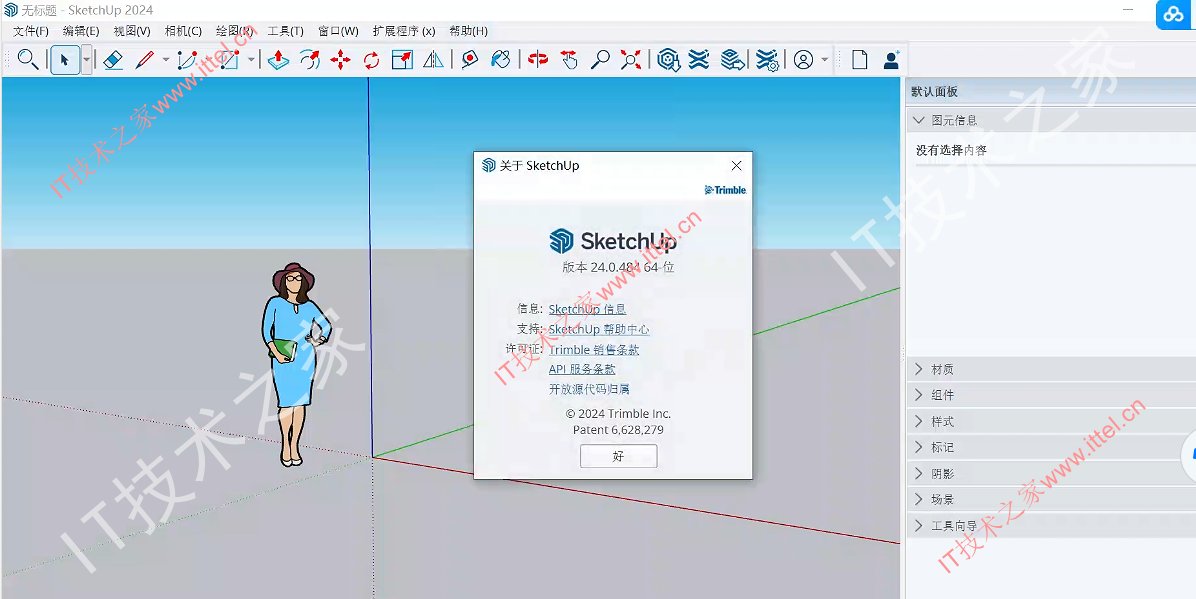Open the Extension Manager icon
This screenshot has height=599, width=1196.
pyautogui.click(x=767, y=60)
